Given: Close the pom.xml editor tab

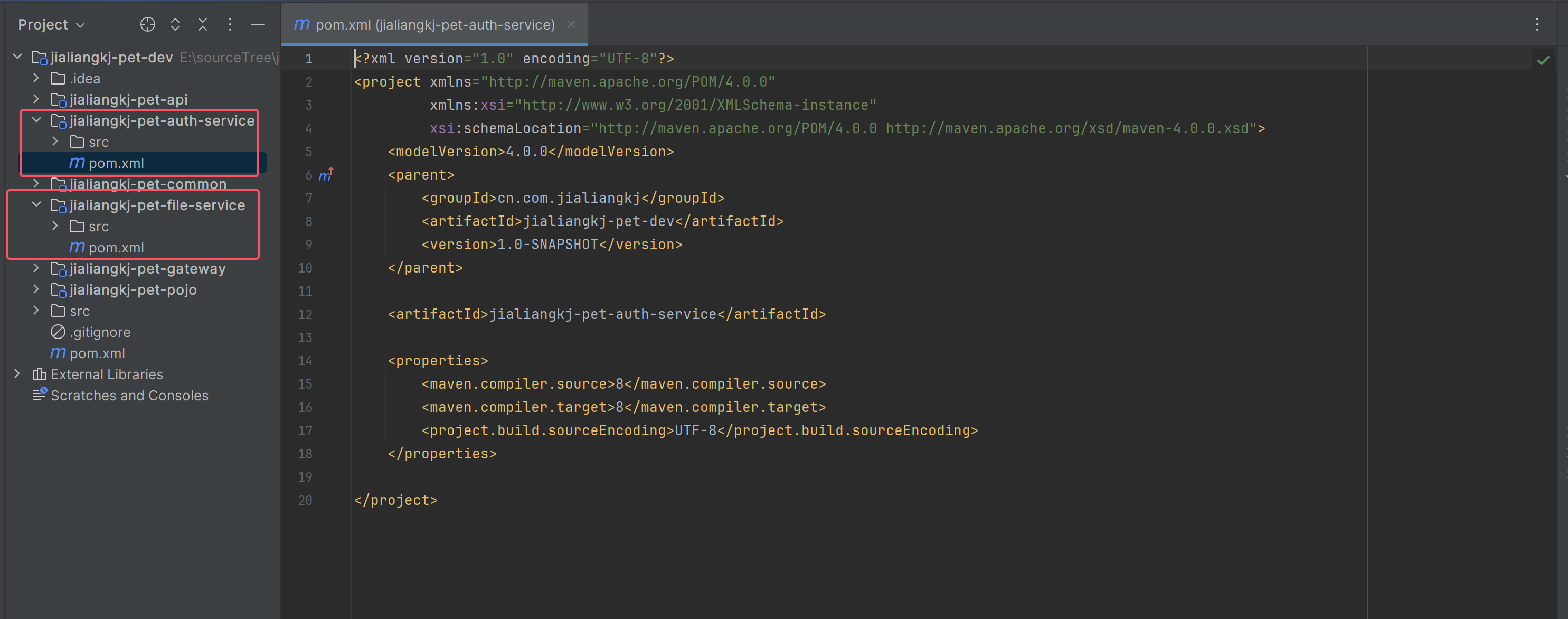Looking at the screenshot, I should [x=571, y=24].
